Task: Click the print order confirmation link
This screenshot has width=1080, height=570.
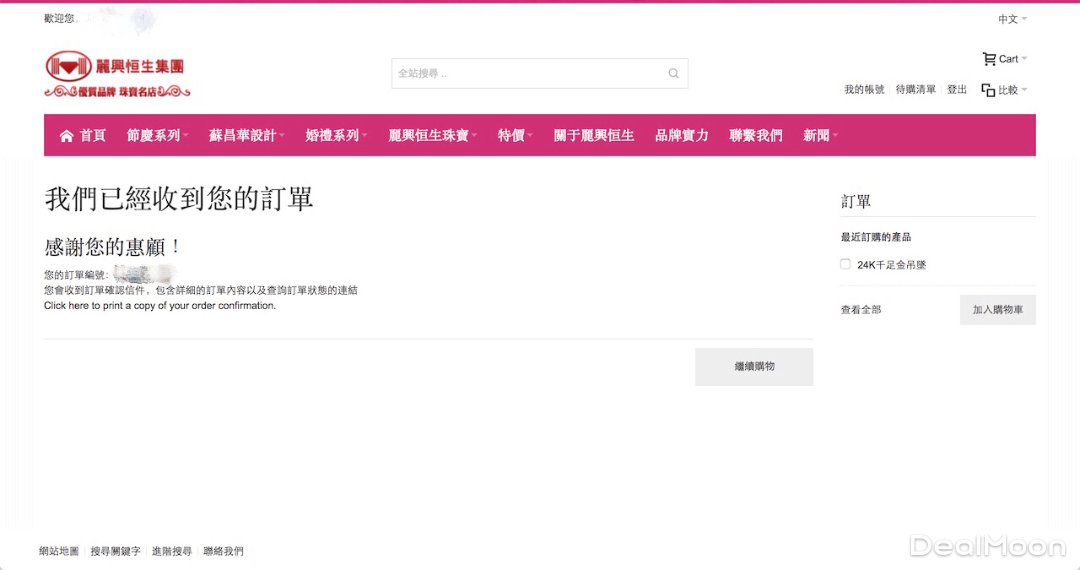Action: coord(160,306)
